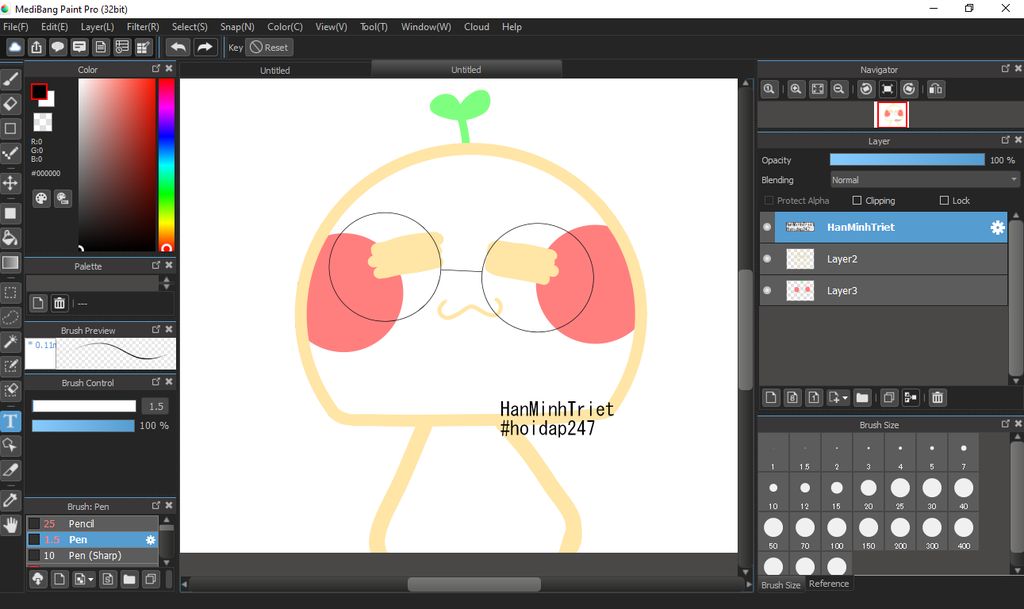Click the Navigator canvas thumbnail

[x=891, y=115]
